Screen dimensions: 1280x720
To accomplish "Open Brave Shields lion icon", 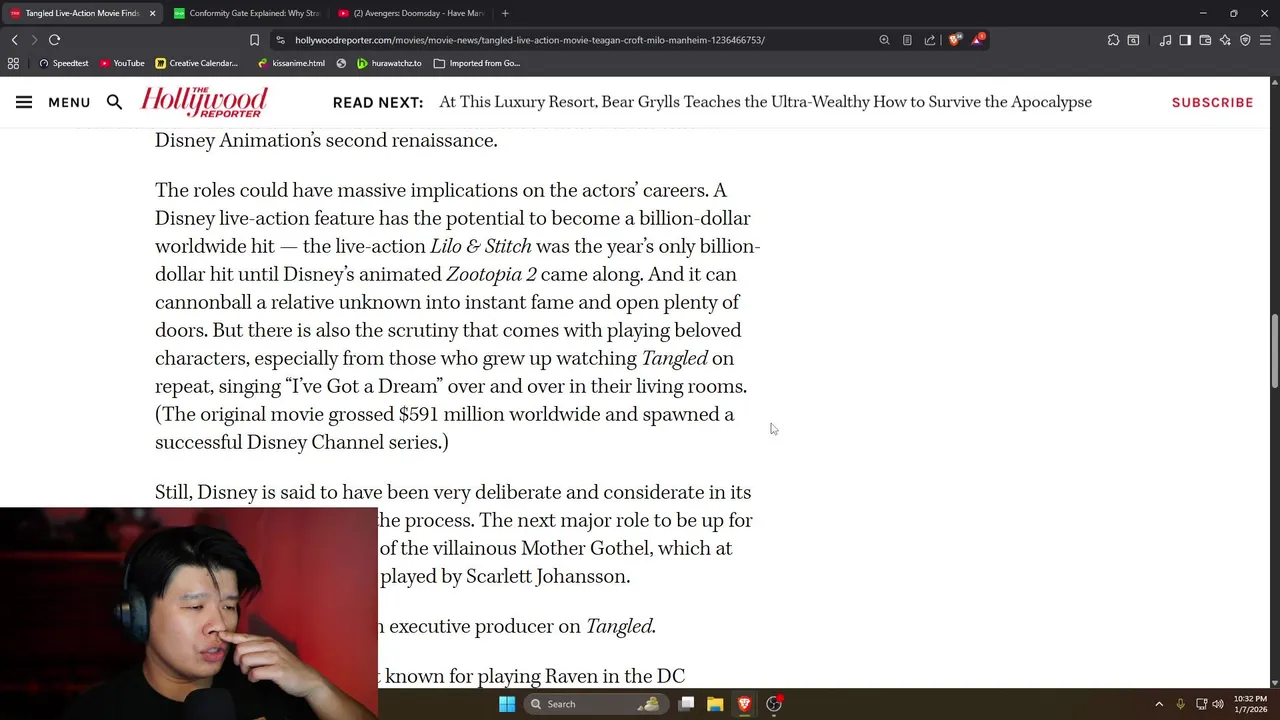I will (x=955, y=40).
